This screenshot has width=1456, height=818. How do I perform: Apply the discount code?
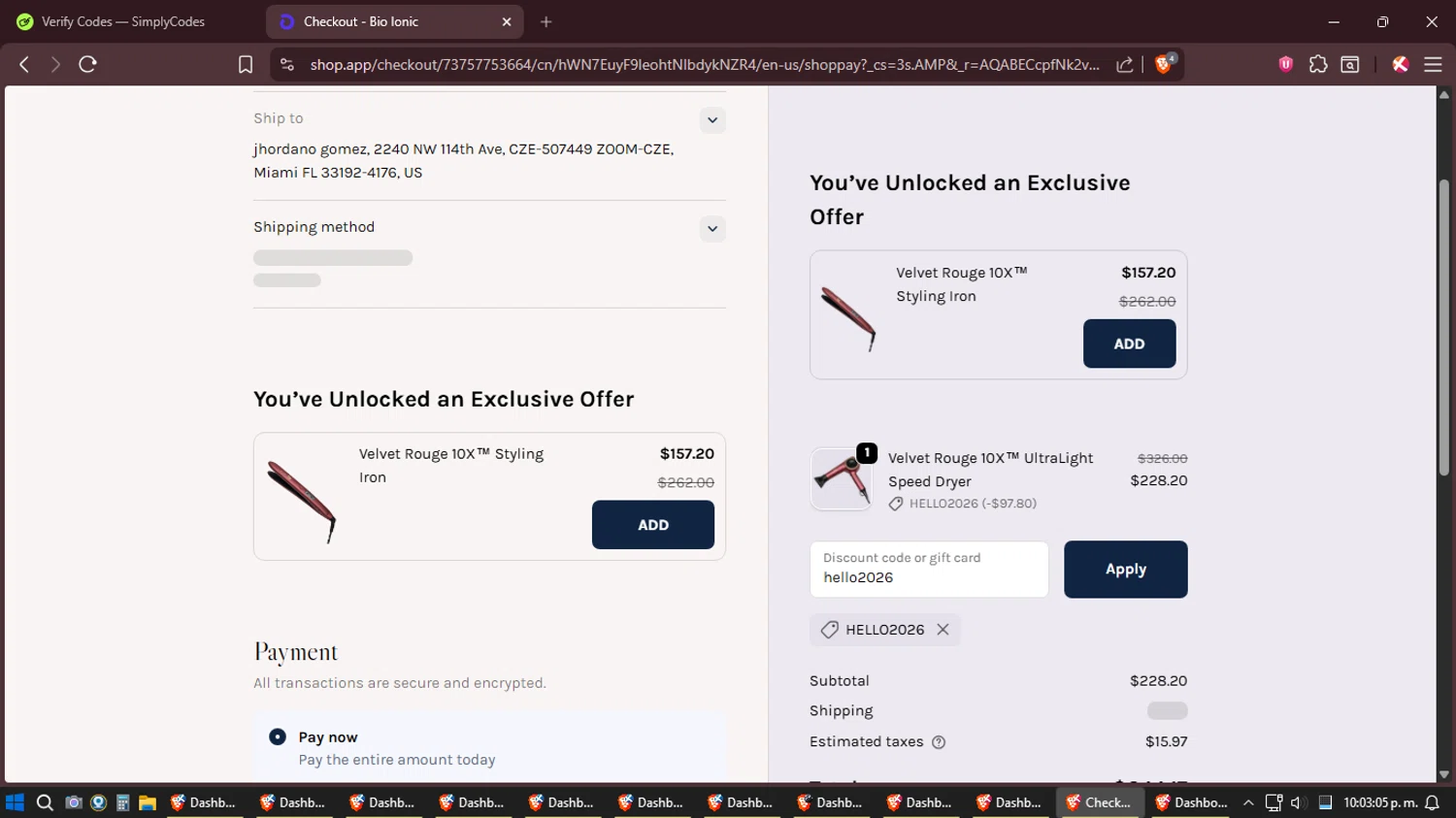coord(1125,570)
